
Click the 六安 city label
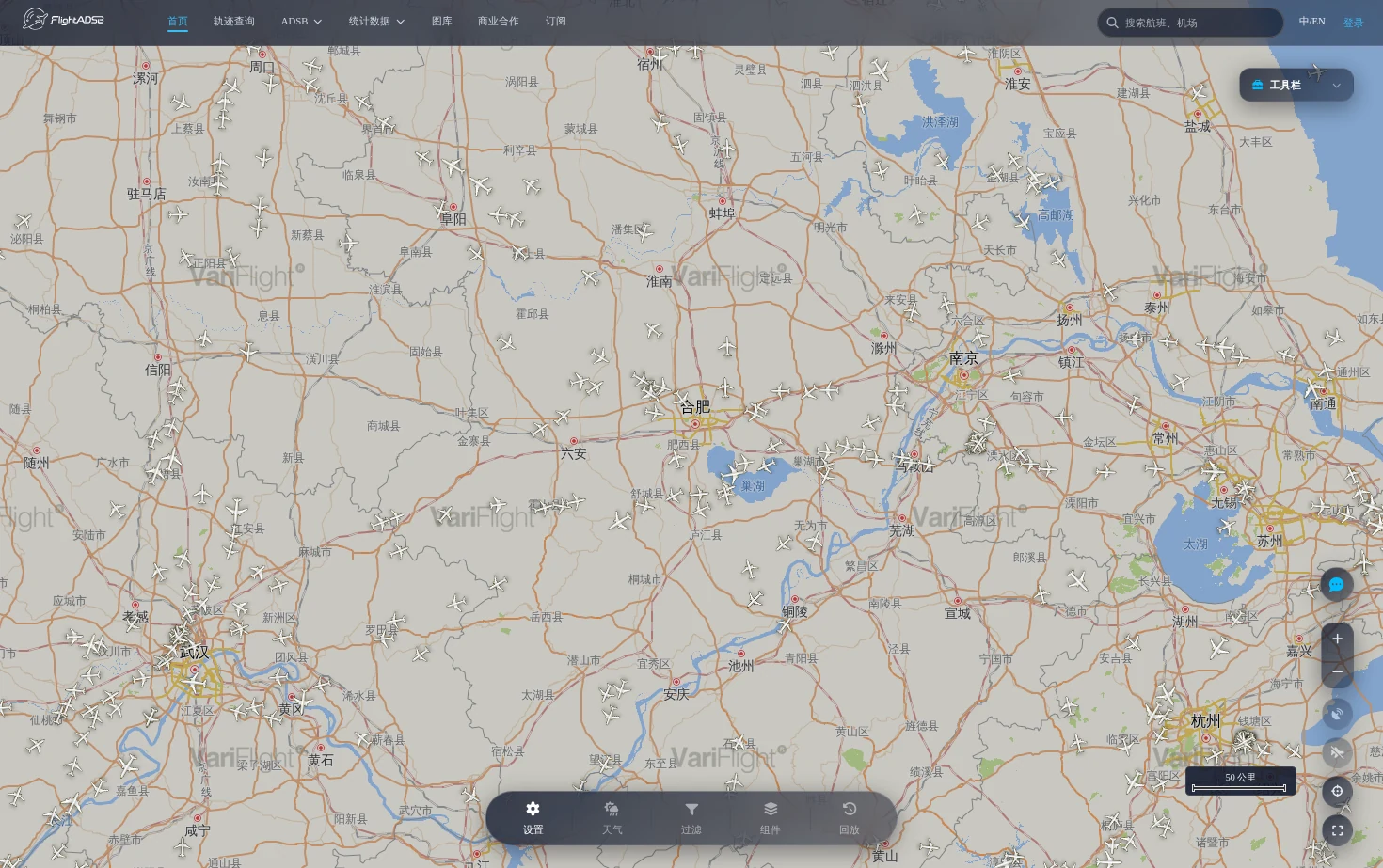(x=574, y=453)
